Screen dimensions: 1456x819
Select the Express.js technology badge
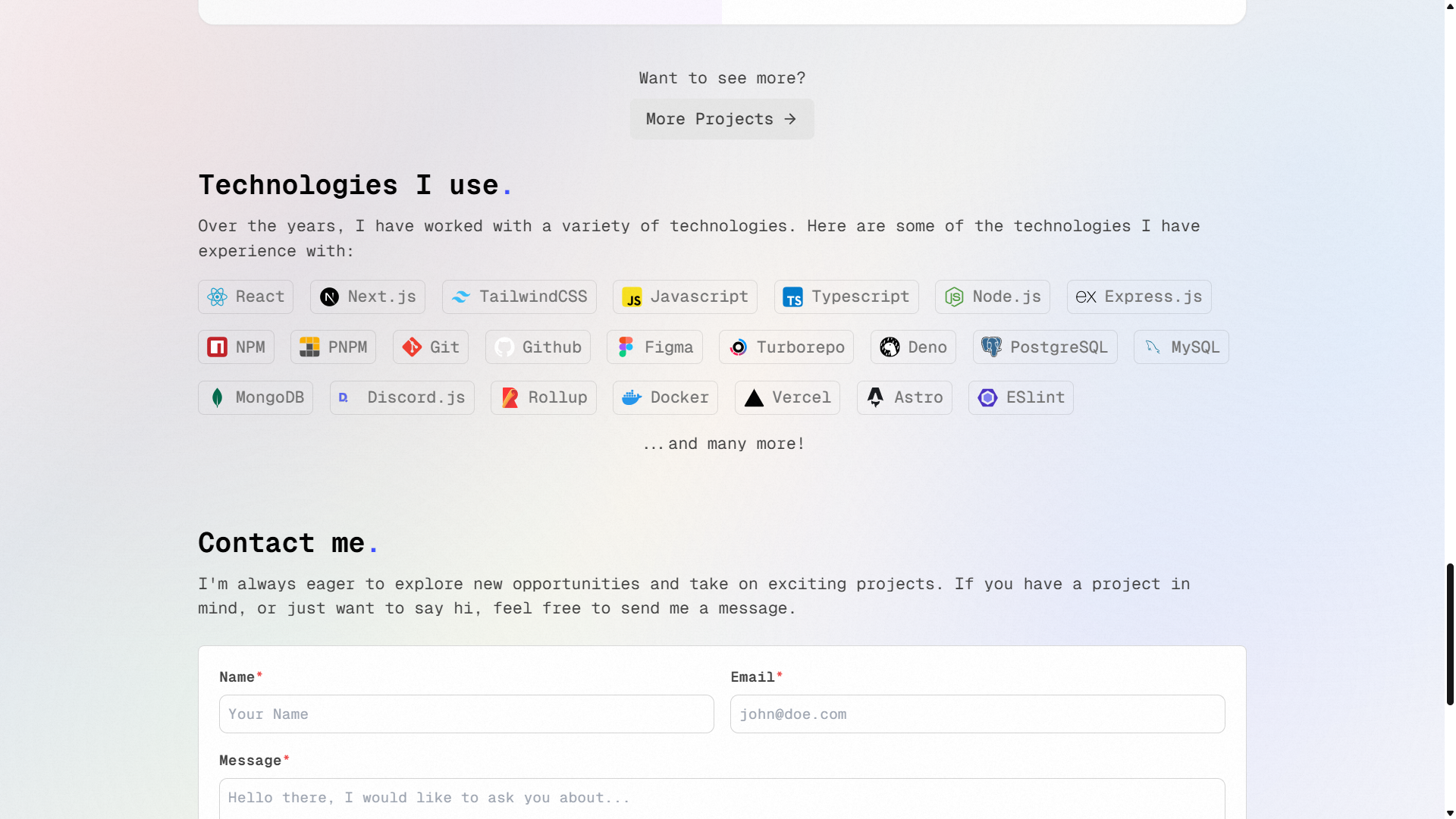click(1139, 297)
